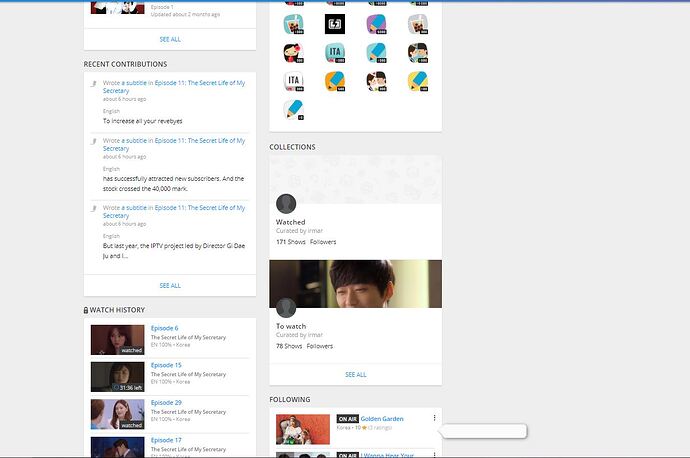Select the purple pencil badge
This screenshot has width=690, height=458.
click(376, 23)
